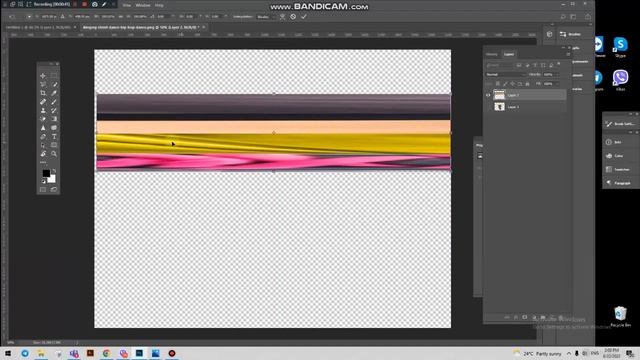640x360 pixels.
Task: Commit the transform with checkmark
Action: point(304,17)
